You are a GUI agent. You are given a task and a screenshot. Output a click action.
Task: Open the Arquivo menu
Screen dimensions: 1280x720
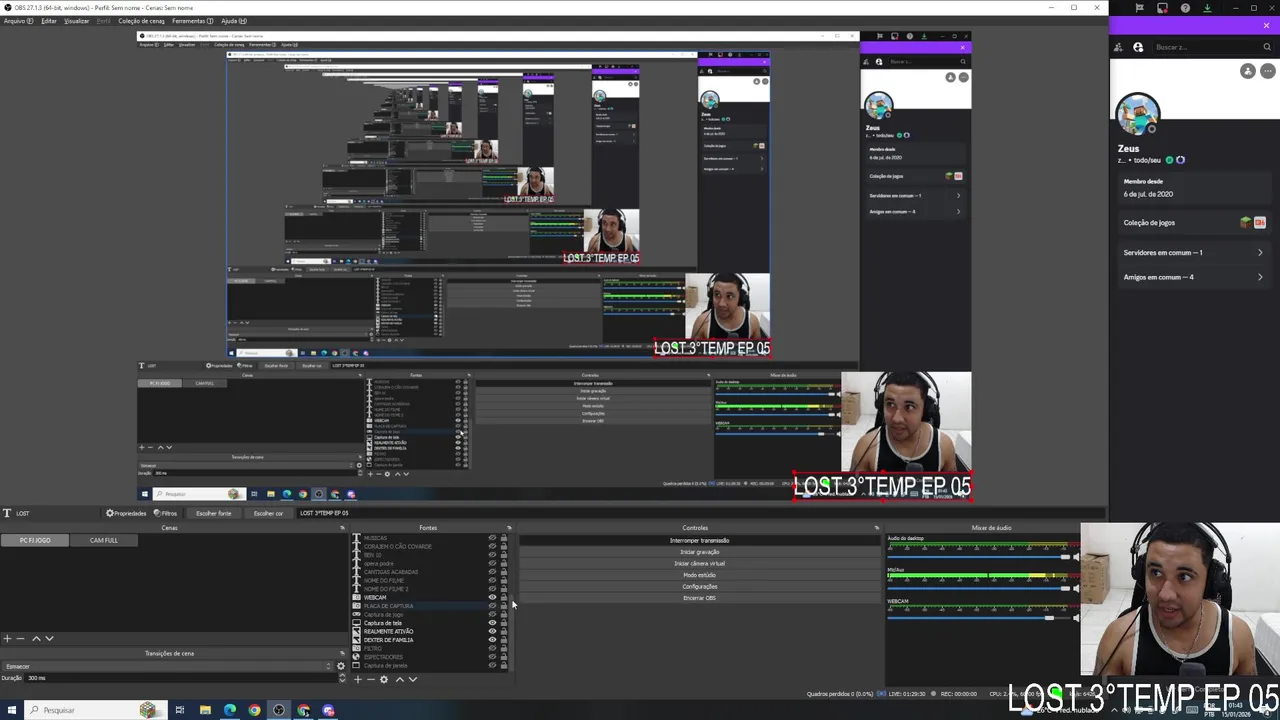(x=17, y=21)
